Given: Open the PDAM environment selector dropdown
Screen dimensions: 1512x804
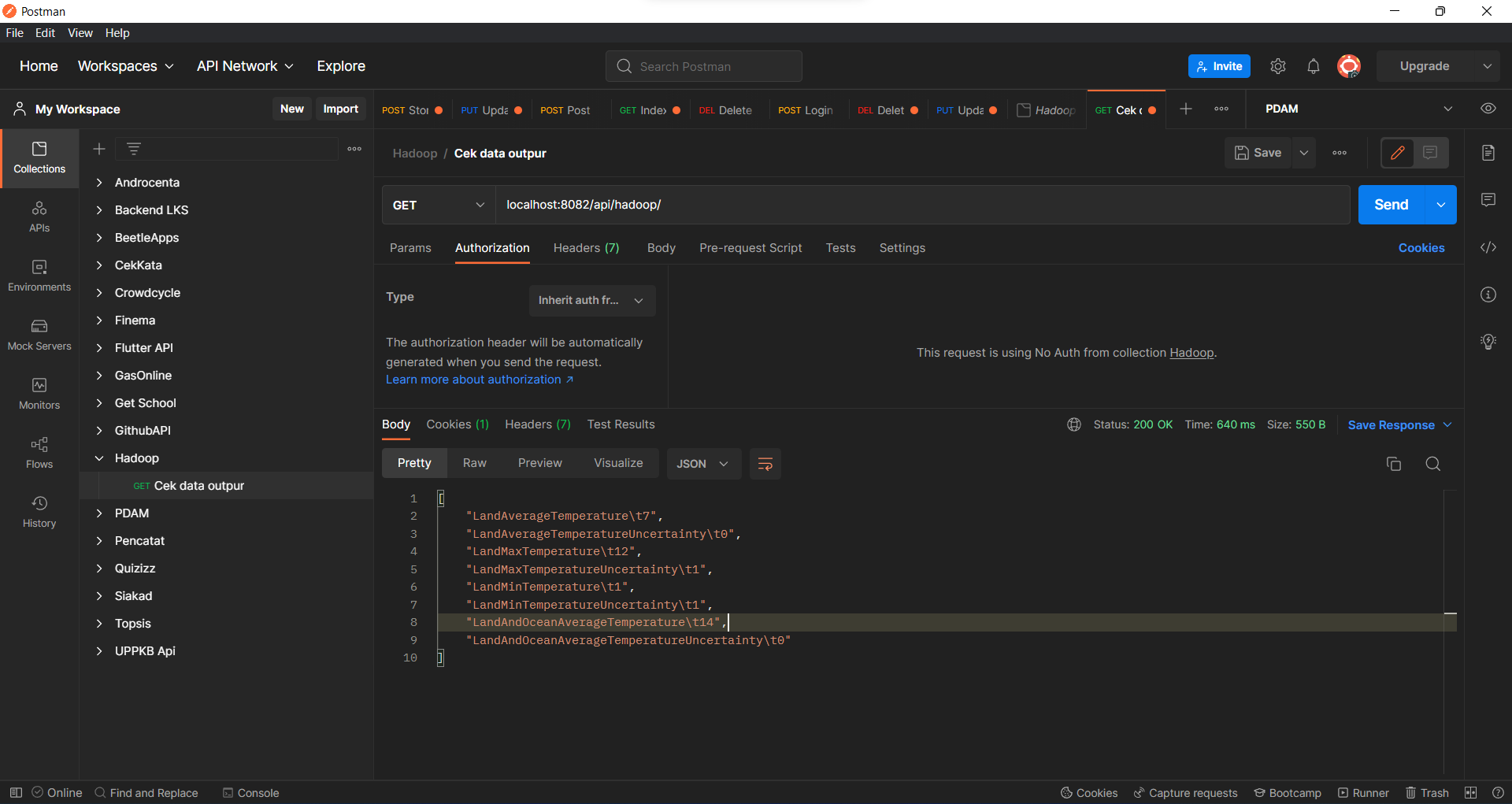Looking at the screenshot, I should [1358, 109].
